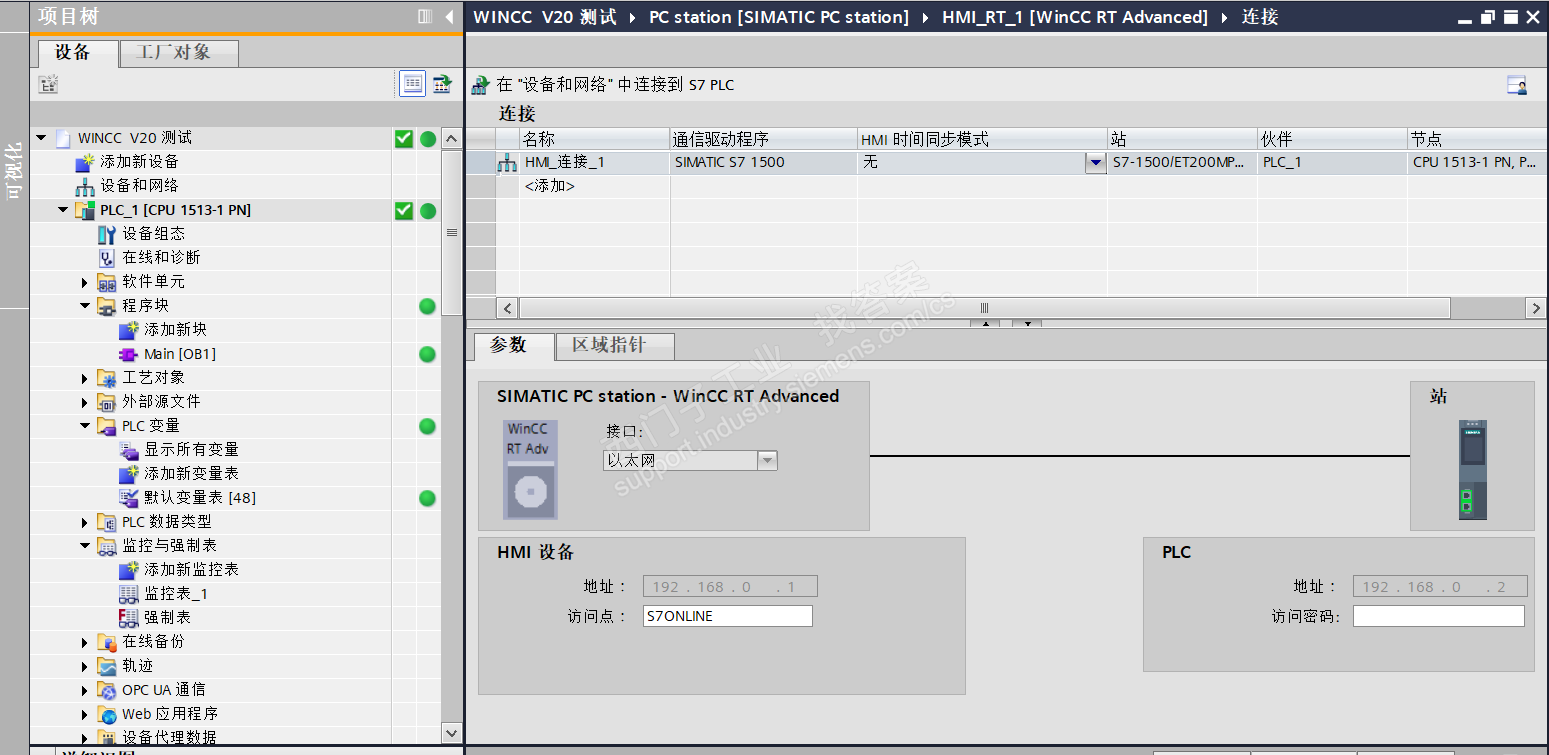Collapse the 项目树 panel with the arrow

(449, 17)
